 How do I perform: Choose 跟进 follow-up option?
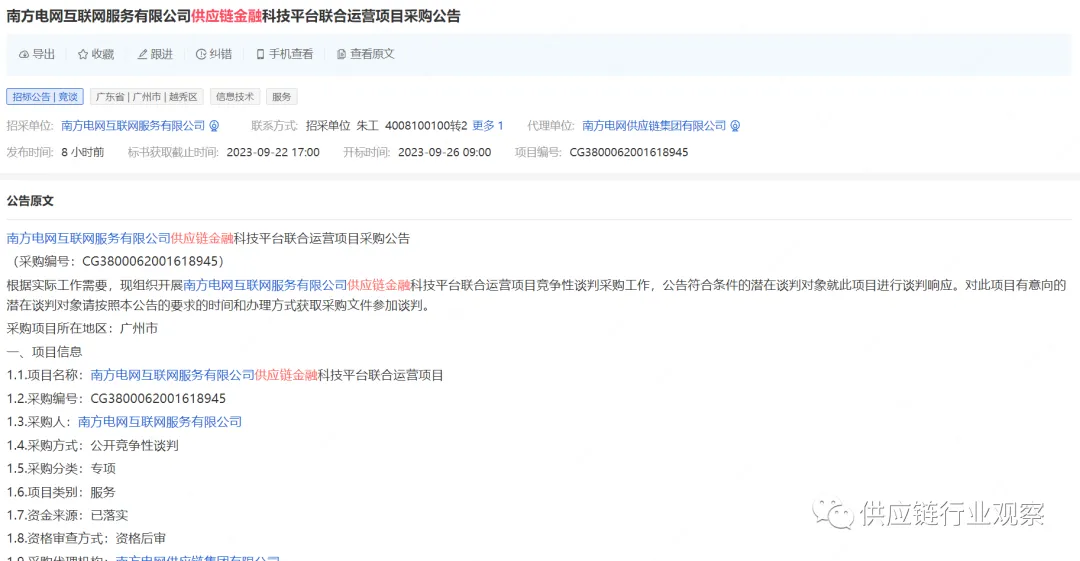(155, 54)
